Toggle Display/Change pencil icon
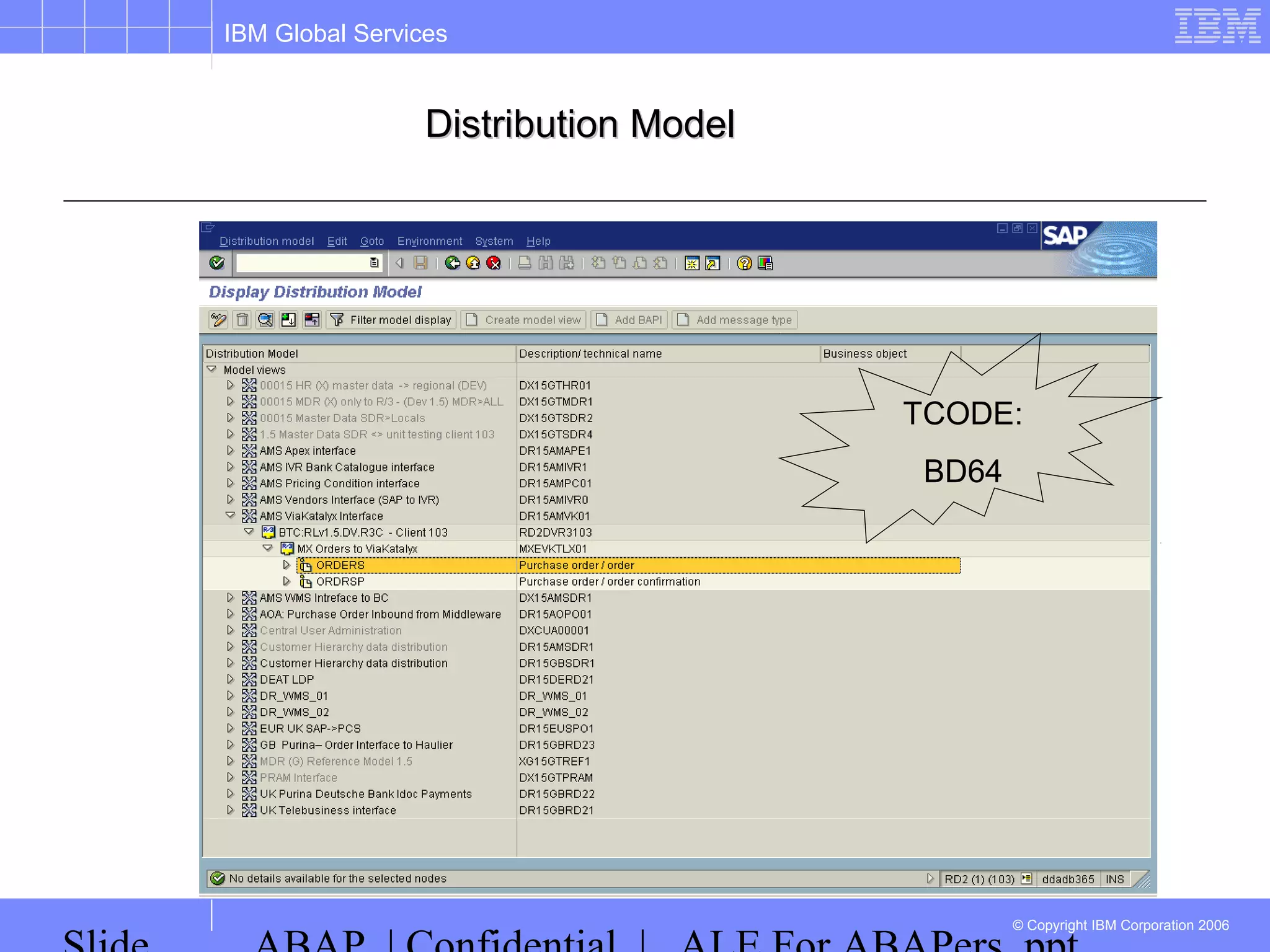This screenshot has width=1270, height=952. [x=218, y=320]
